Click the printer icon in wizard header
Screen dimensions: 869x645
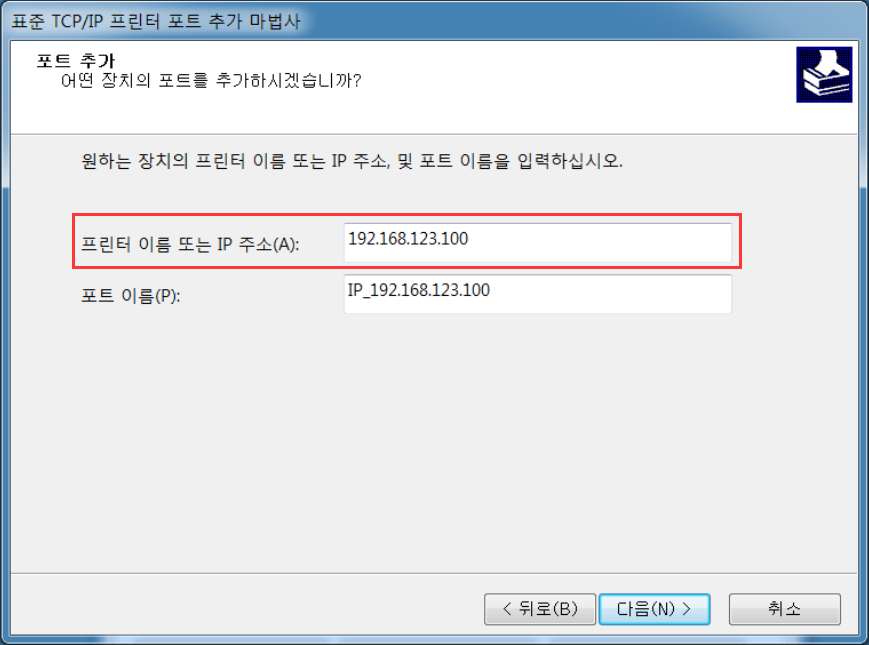point(824,75)
